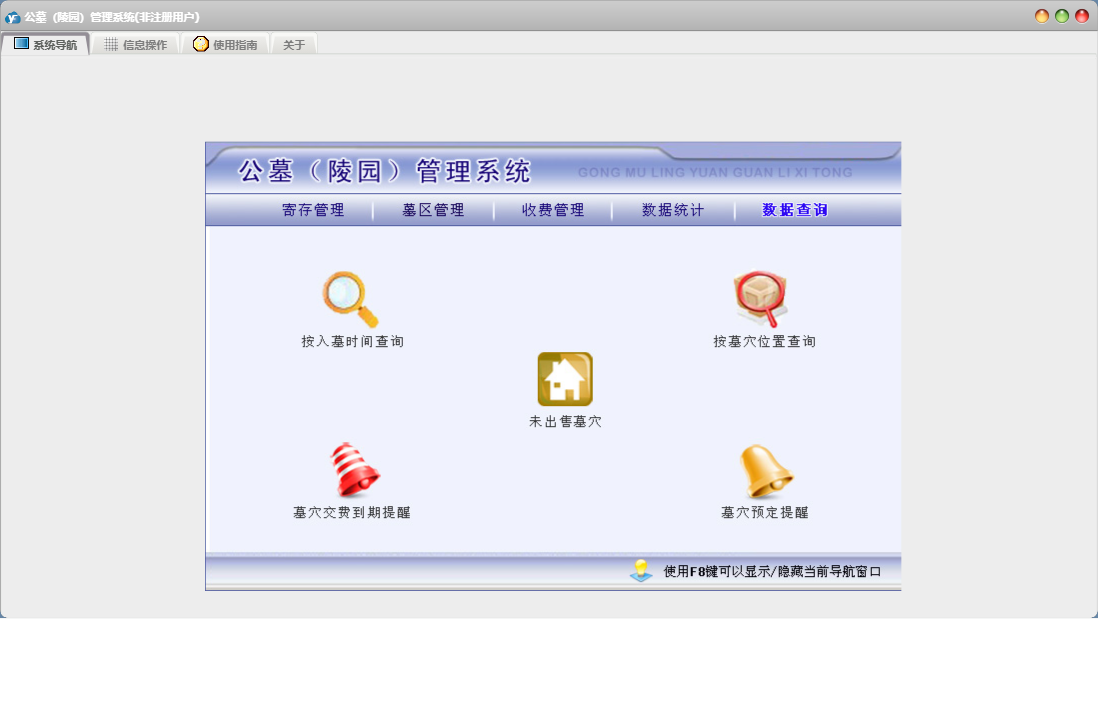Open the 按入墓时间查询 magnifier icon

click(x=351, y=300)
